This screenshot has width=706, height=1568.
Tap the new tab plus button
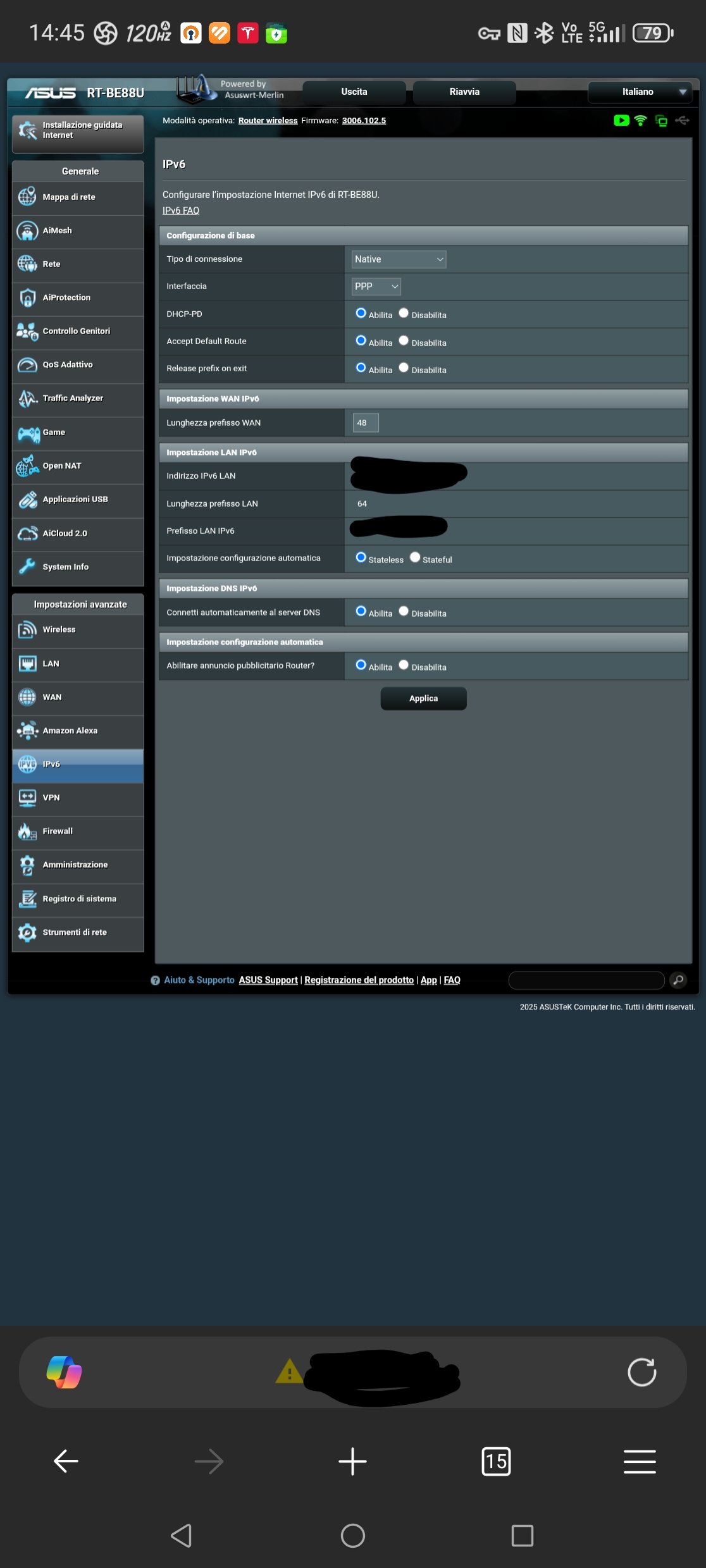352,1461
